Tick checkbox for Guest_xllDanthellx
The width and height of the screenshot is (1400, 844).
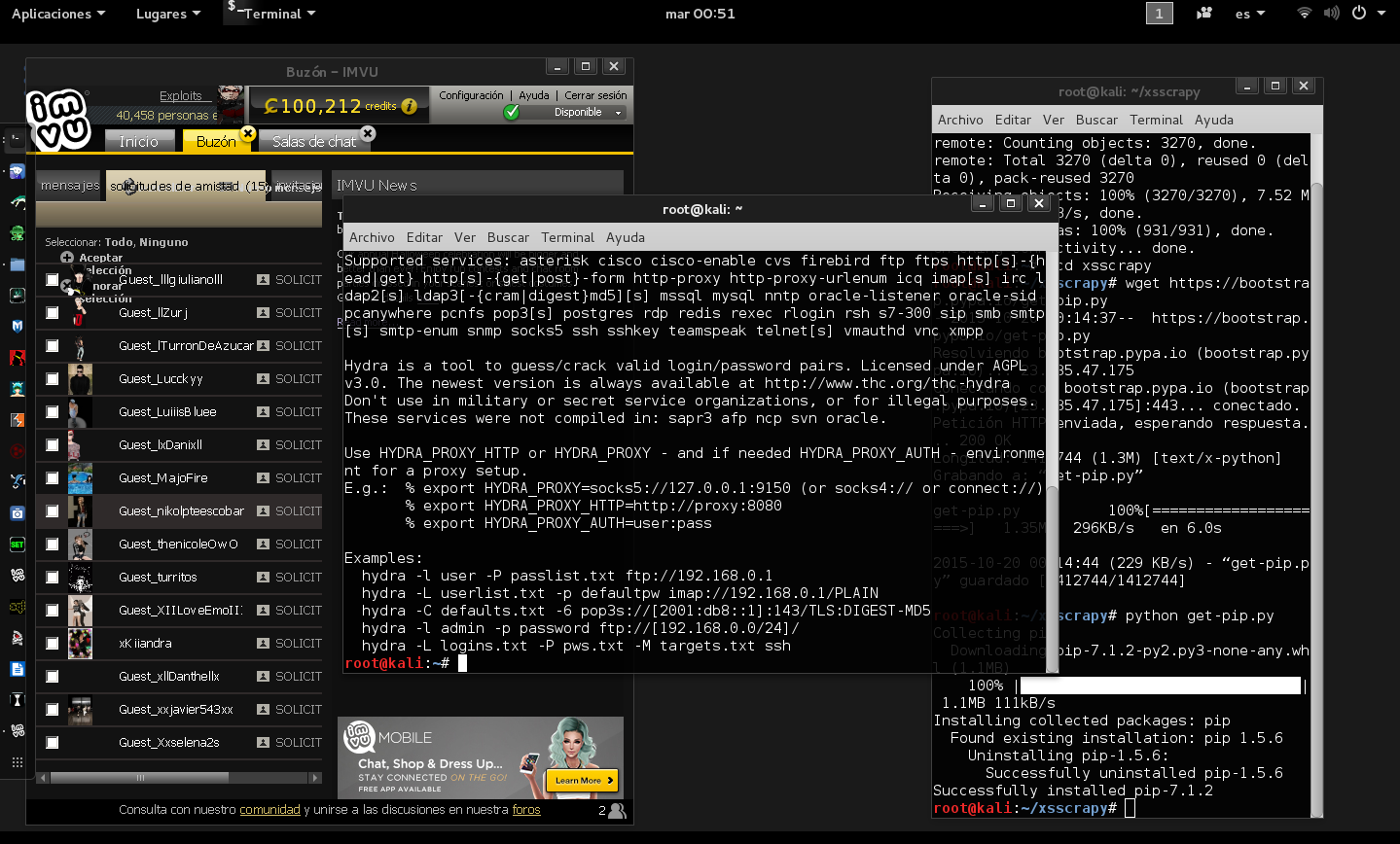[x=53, y=677]
